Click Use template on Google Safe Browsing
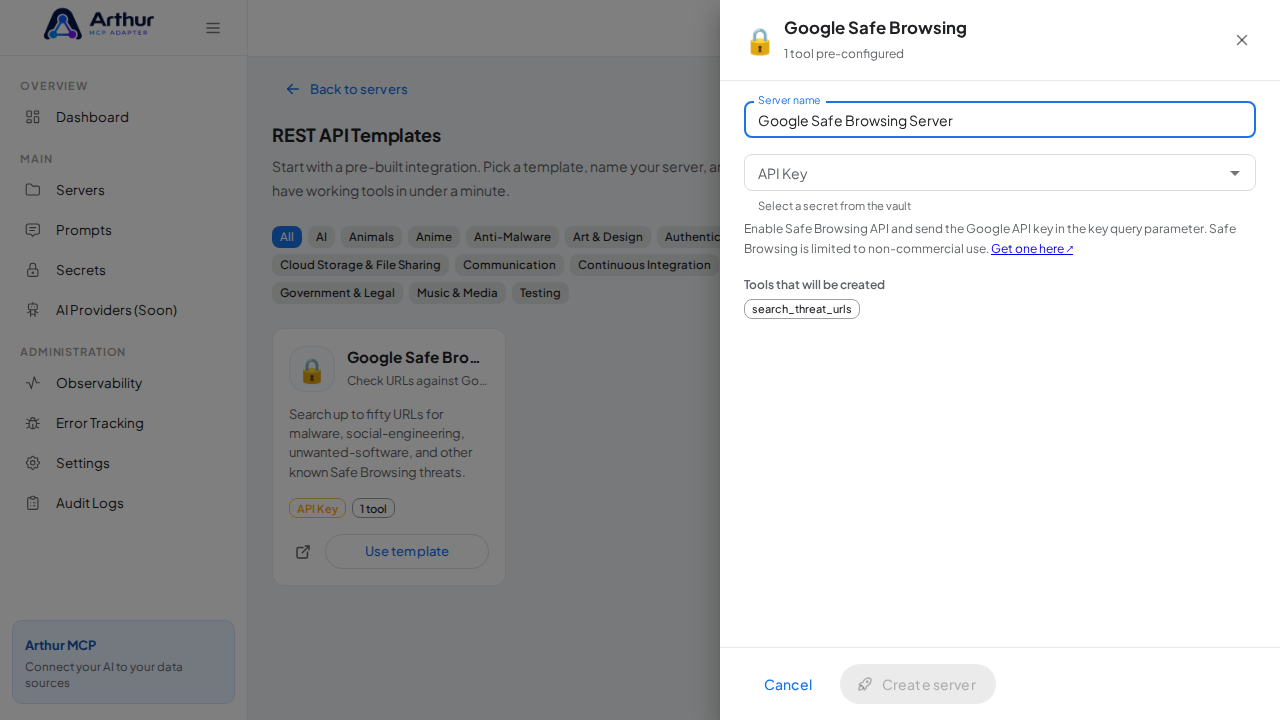The height and width of the screenshot is (720, 1280). pos(407,552)
